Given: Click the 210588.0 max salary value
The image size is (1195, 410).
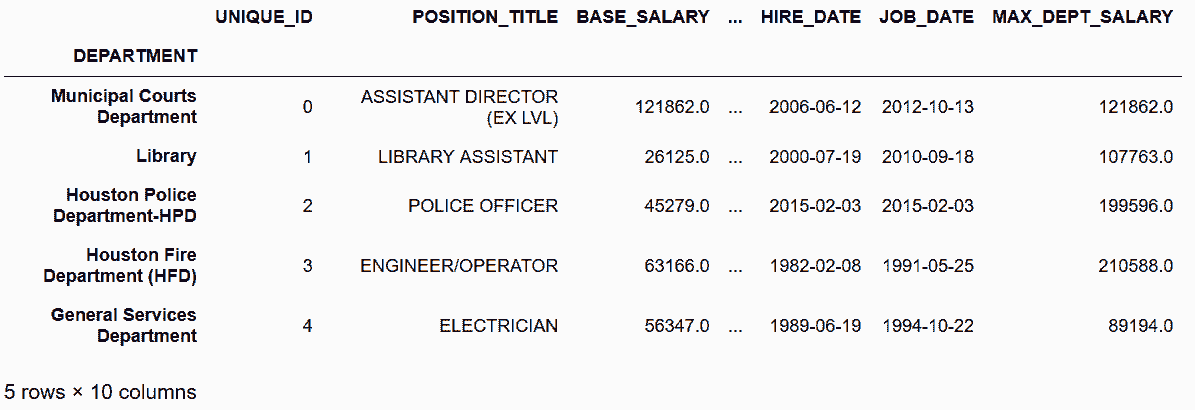Looking at the screenshot, I should tap(1133, 266).
